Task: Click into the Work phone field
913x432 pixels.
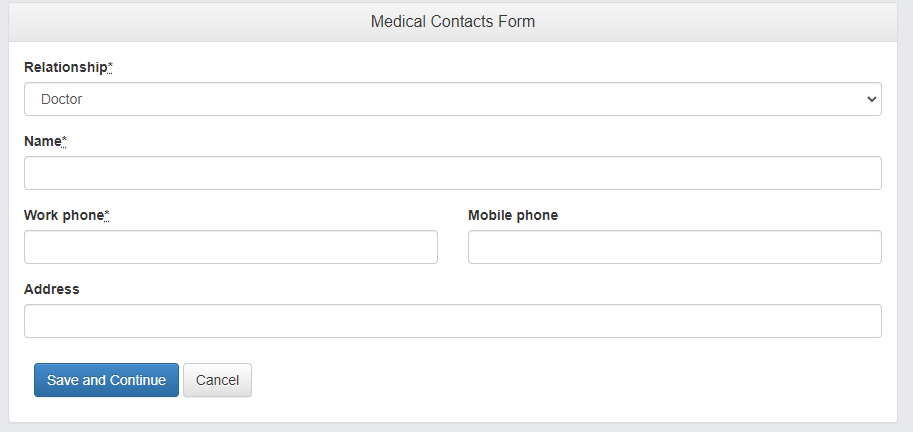Action: pos(230,247)
